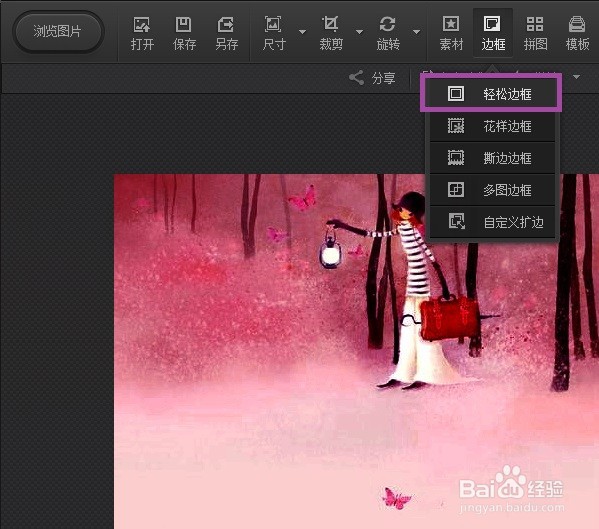
Task: Choose 花样边框 from the border menu
Action: coord(492,126)
